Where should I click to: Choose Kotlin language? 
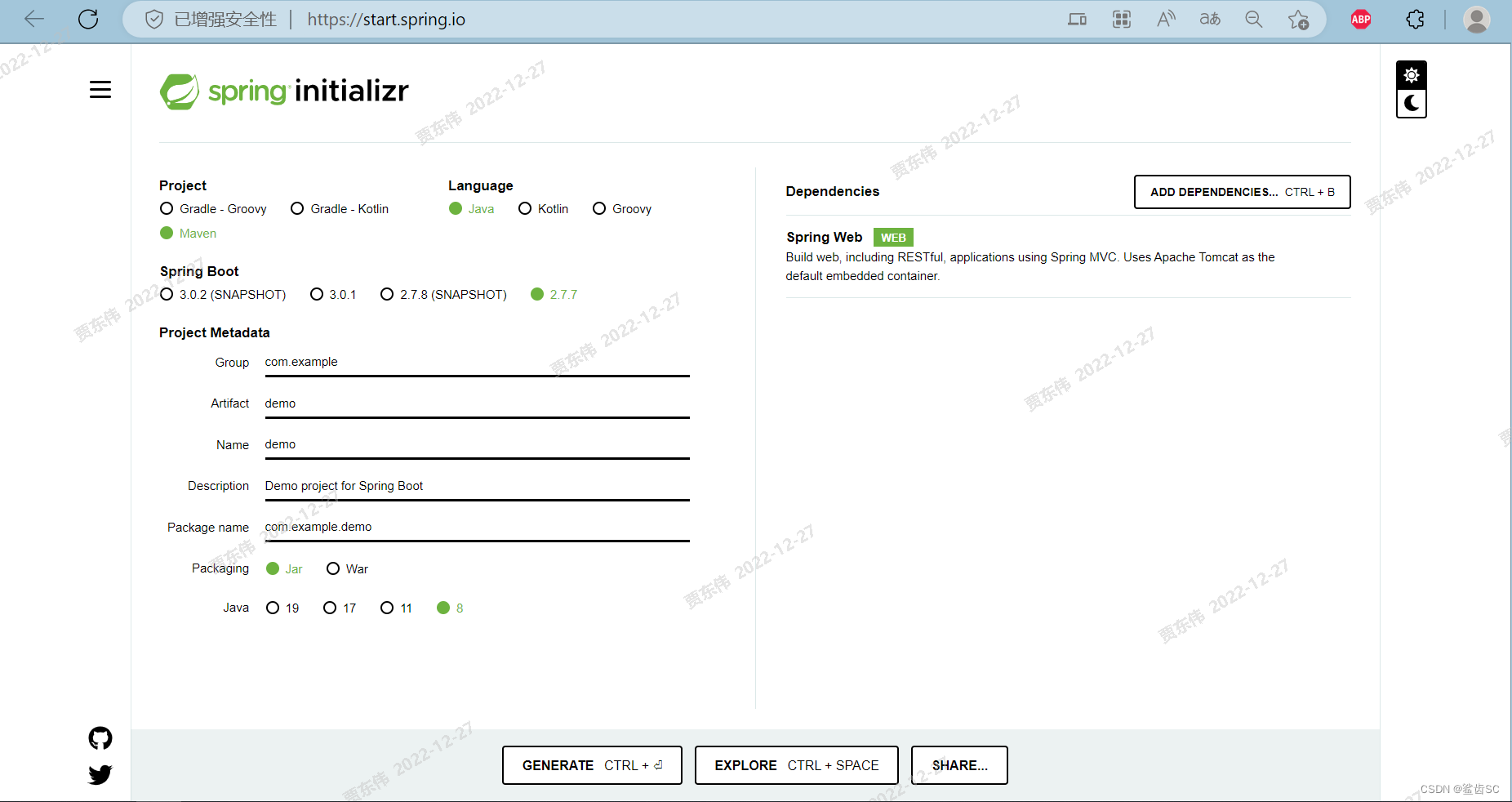coord(544,209)
